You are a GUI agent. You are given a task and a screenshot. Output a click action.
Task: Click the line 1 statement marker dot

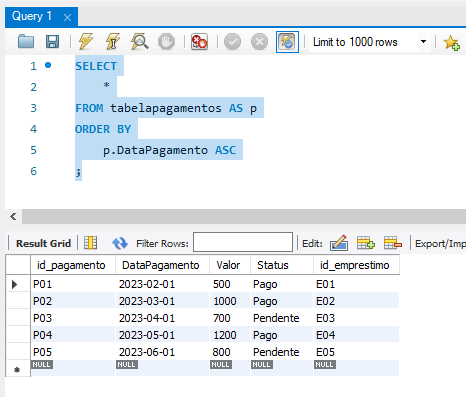(x=48, y=65)
